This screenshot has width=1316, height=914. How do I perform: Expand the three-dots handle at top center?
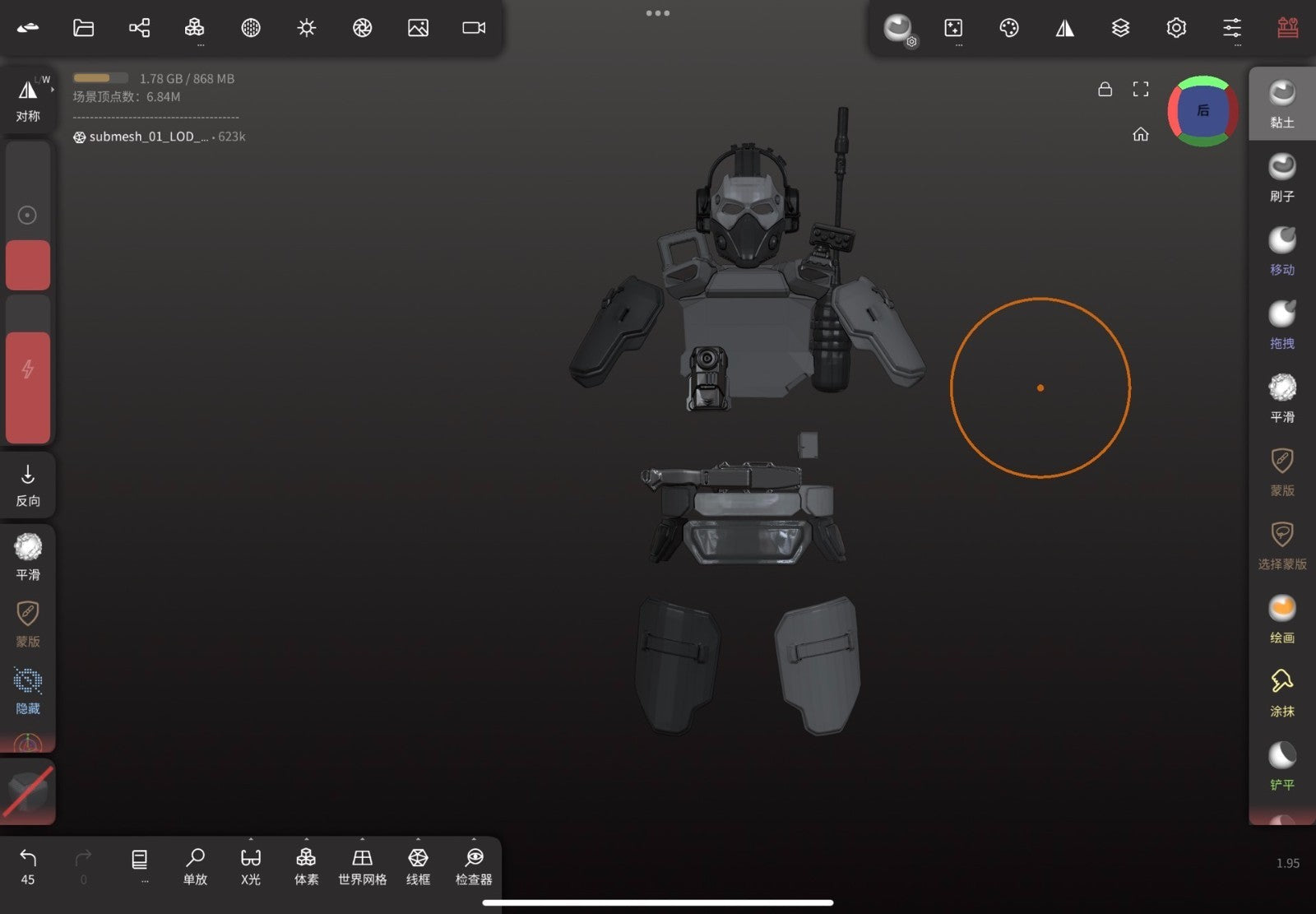[x=657, y=13]
